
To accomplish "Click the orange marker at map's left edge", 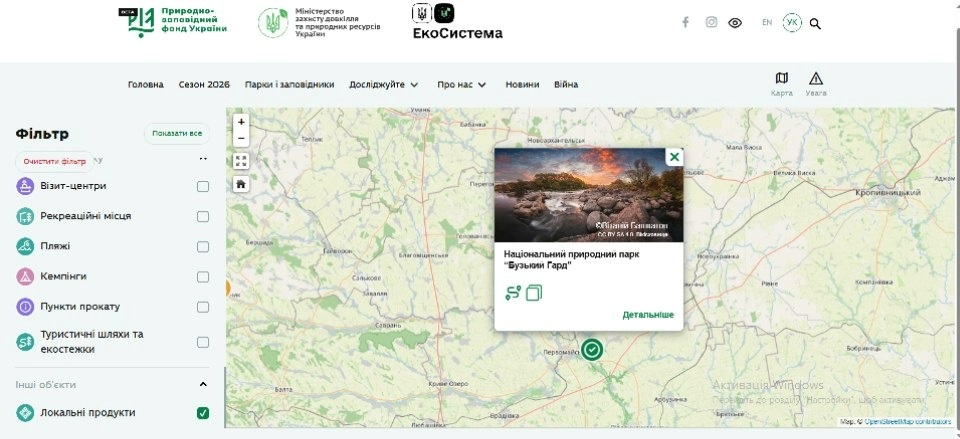I will (228, 288).
